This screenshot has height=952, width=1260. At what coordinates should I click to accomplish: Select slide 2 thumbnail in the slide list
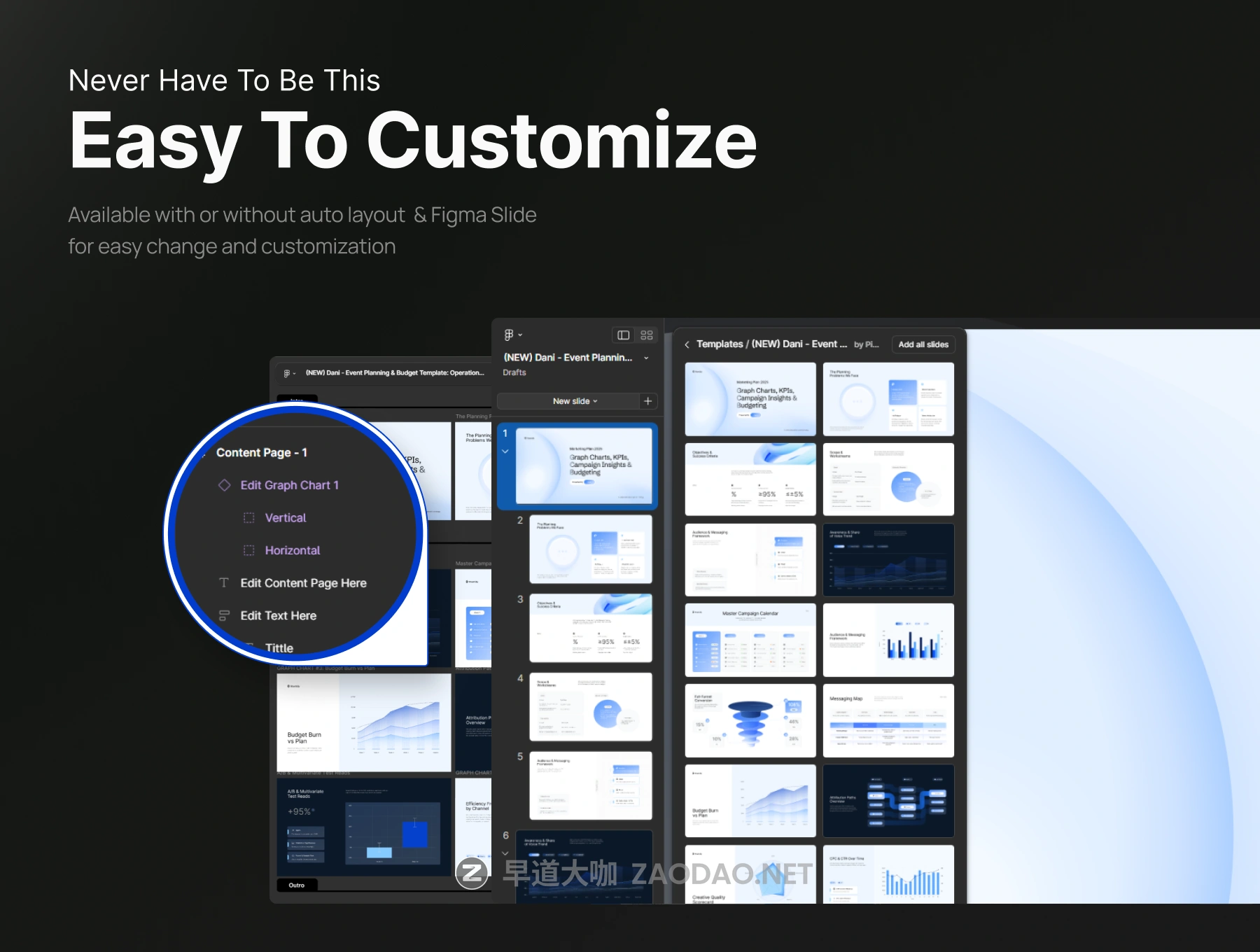click(x=590, y=549)
